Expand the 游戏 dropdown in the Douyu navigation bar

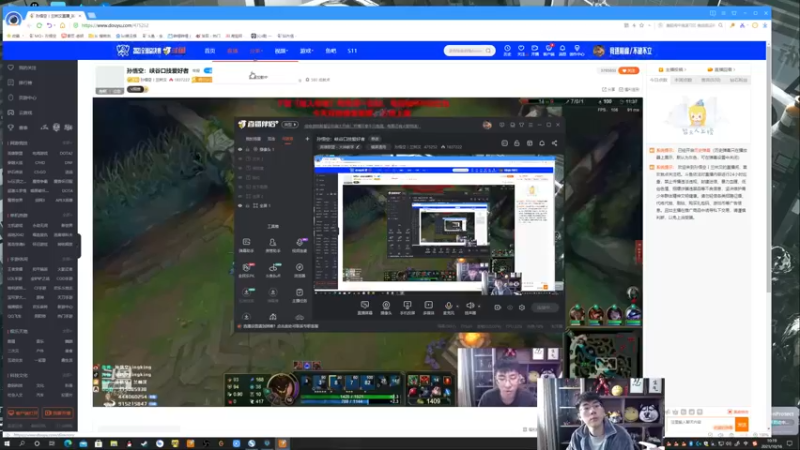306,51
